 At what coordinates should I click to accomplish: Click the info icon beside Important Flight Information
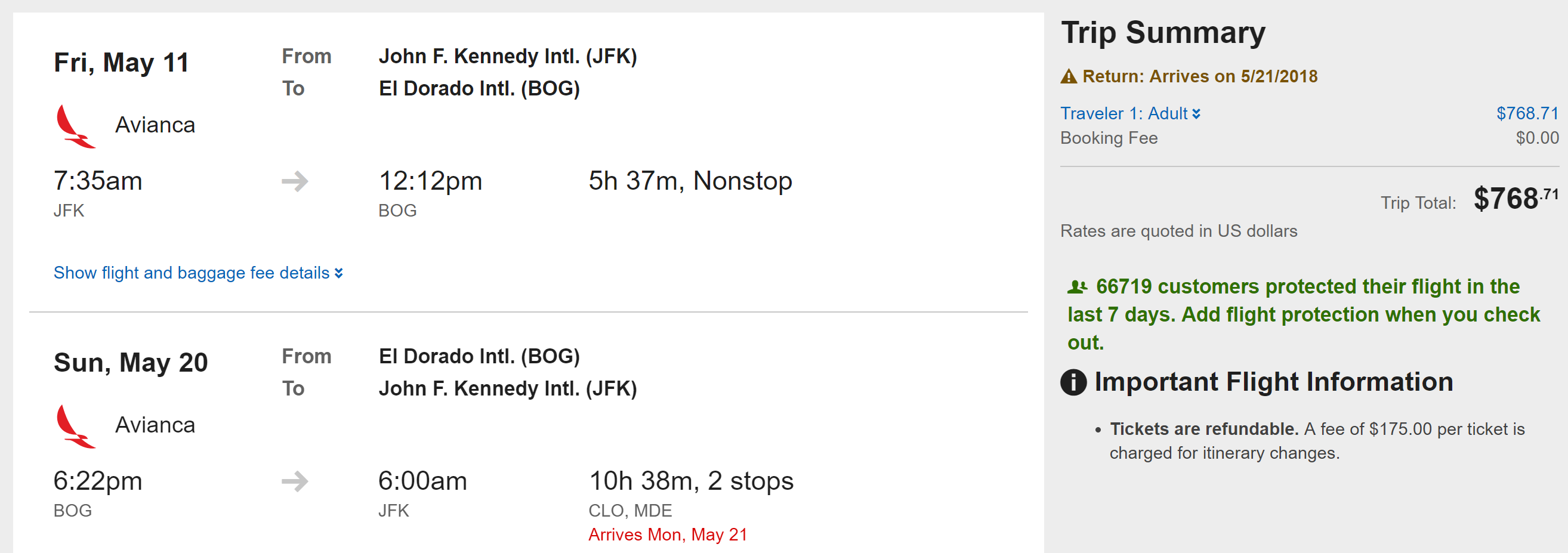pyautogui.click(x=1073, y=382)
